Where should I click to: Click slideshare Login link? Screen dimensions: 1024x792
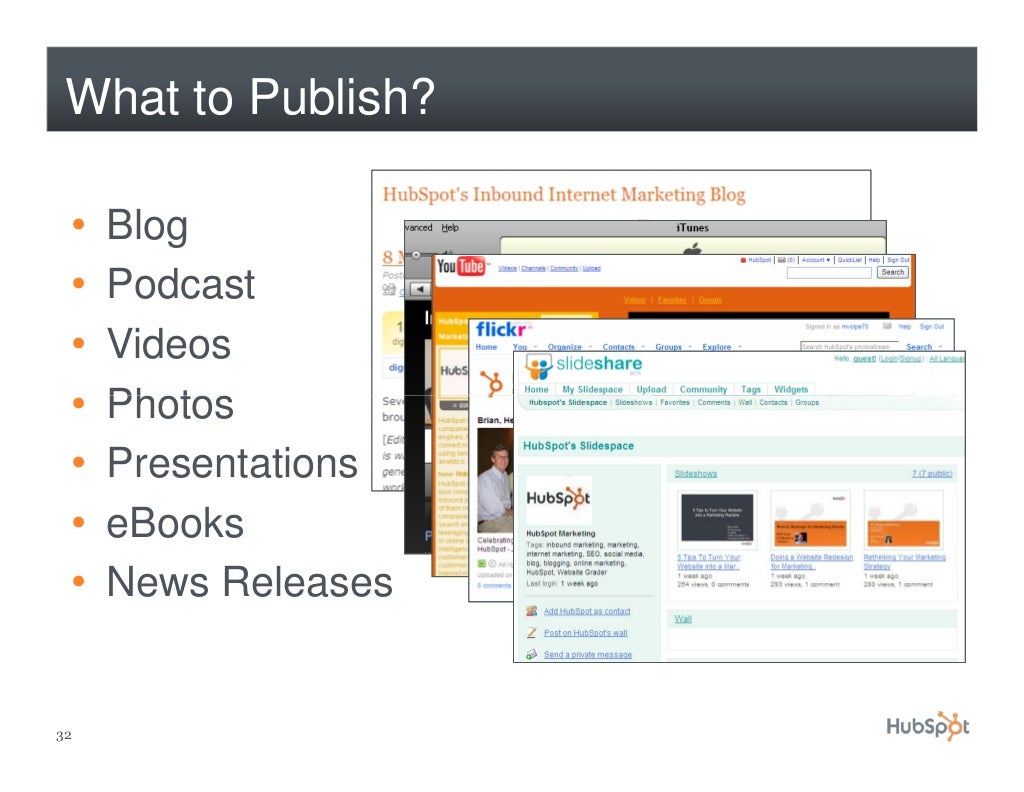[x=888, y=359]
